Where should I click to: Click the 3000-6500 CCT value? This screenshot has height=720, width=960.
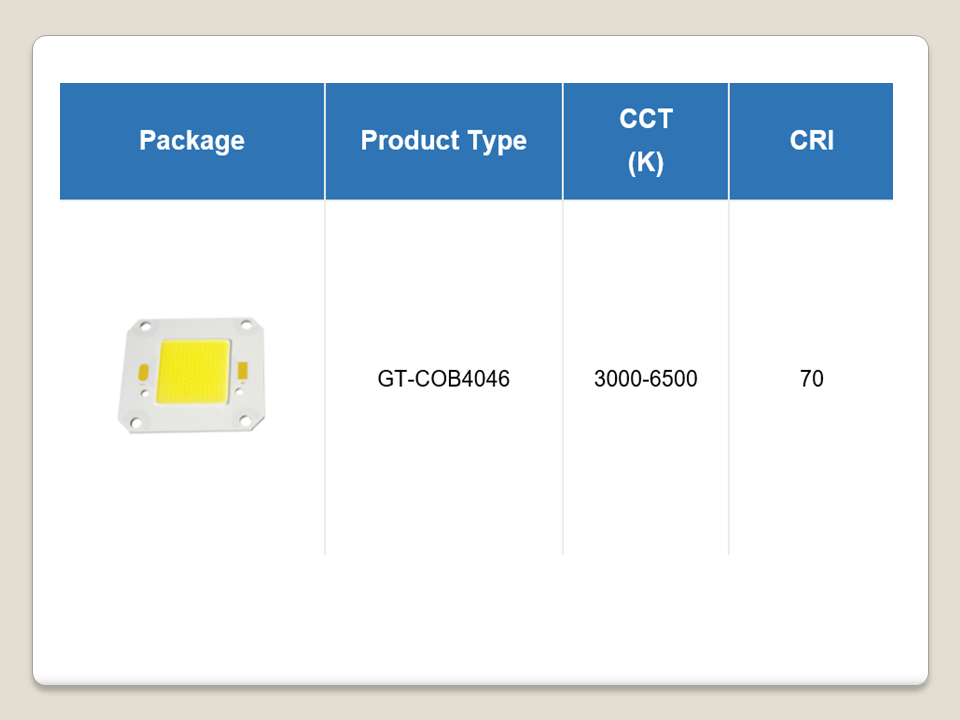(x=645, y=380)
